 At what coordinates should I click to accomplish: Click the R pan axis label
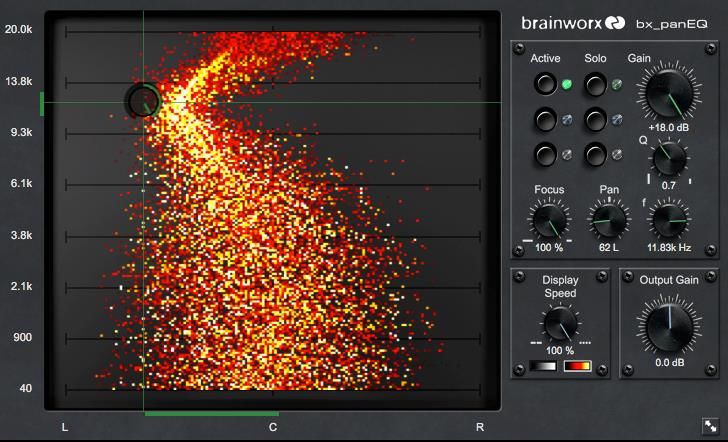(x=480, y=427)
